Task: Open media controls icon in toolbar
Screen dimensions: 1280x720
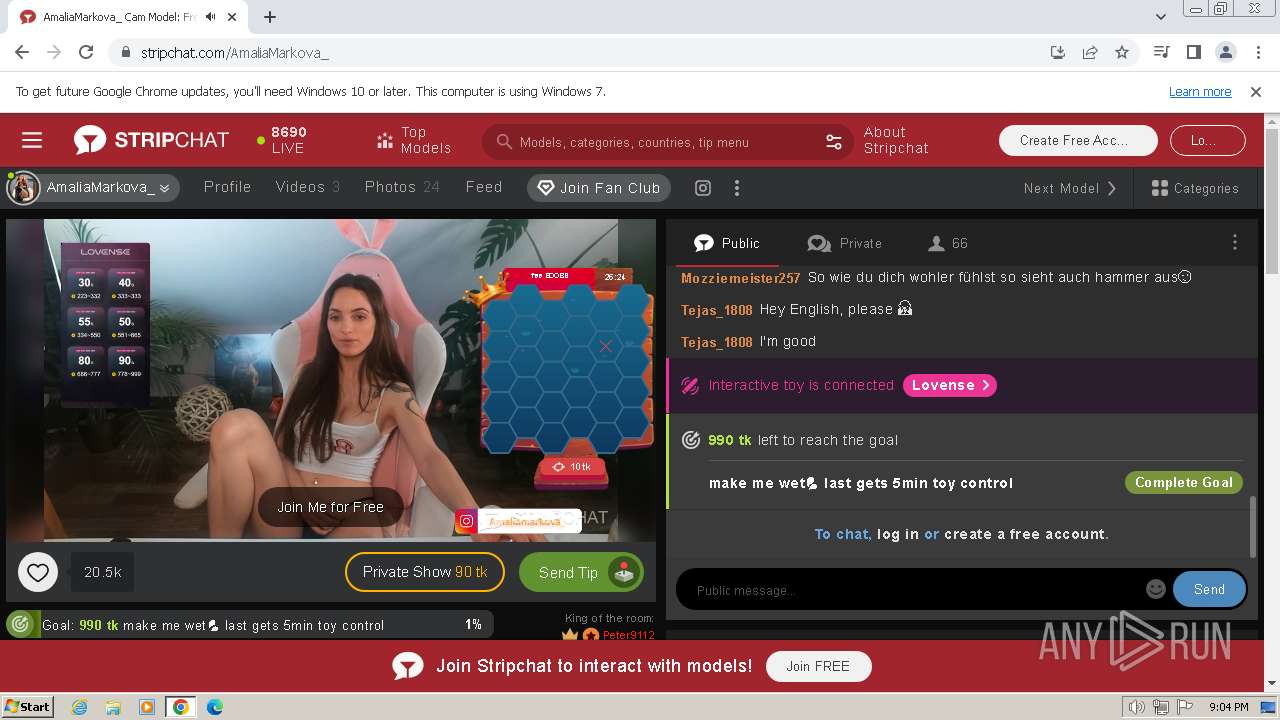Action: tap(1161, 52)
